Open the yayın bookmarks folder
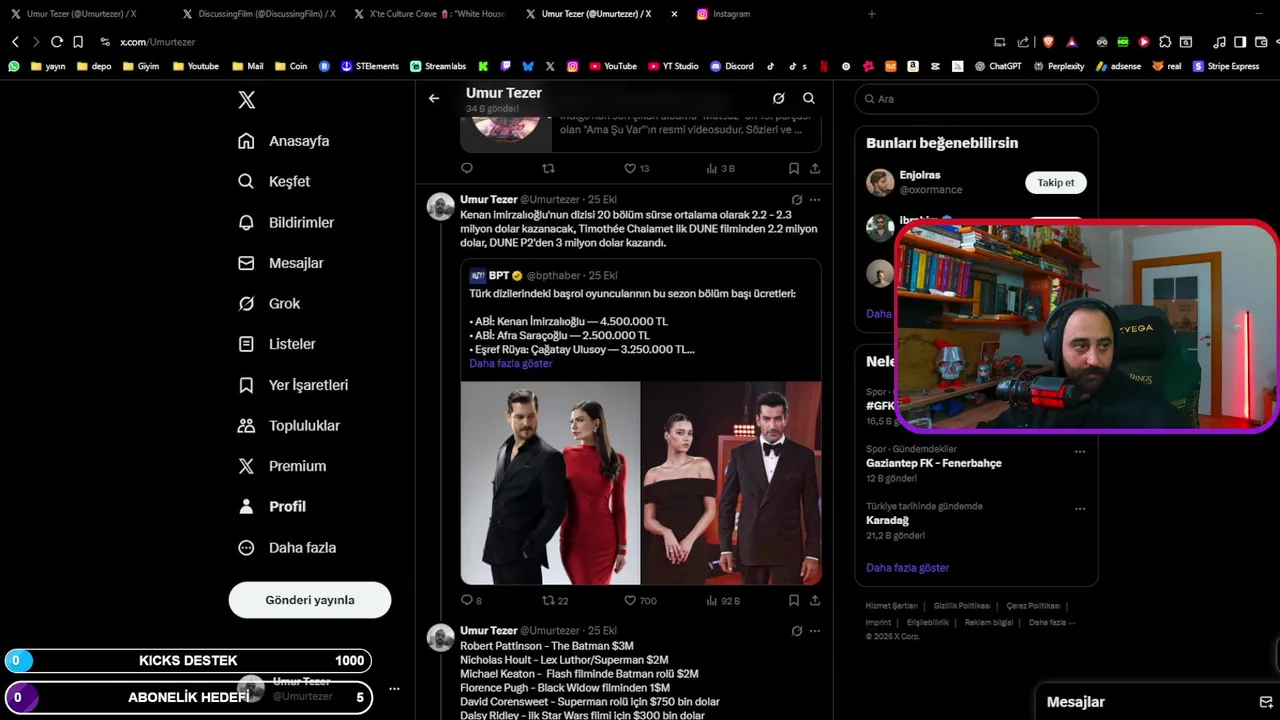 tap(48, 66)
